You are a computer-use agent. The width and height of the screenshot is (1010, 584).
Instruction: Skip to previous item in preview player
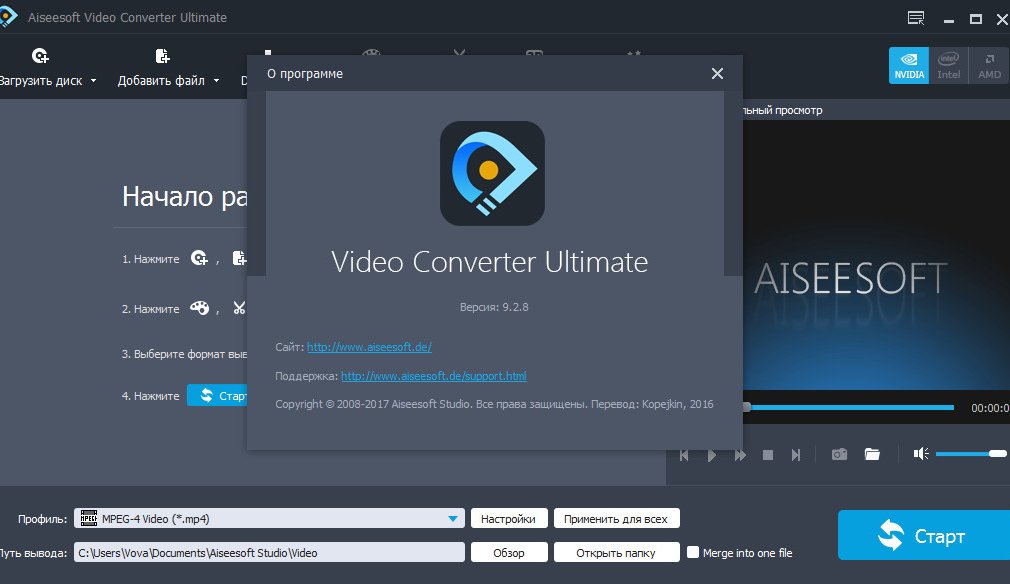[684, 455]
